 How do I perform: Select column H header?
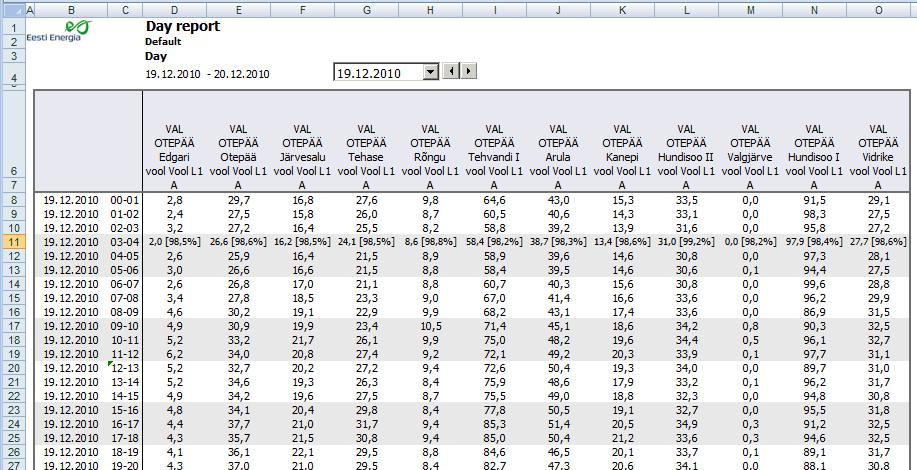click(x=430, y=11)
